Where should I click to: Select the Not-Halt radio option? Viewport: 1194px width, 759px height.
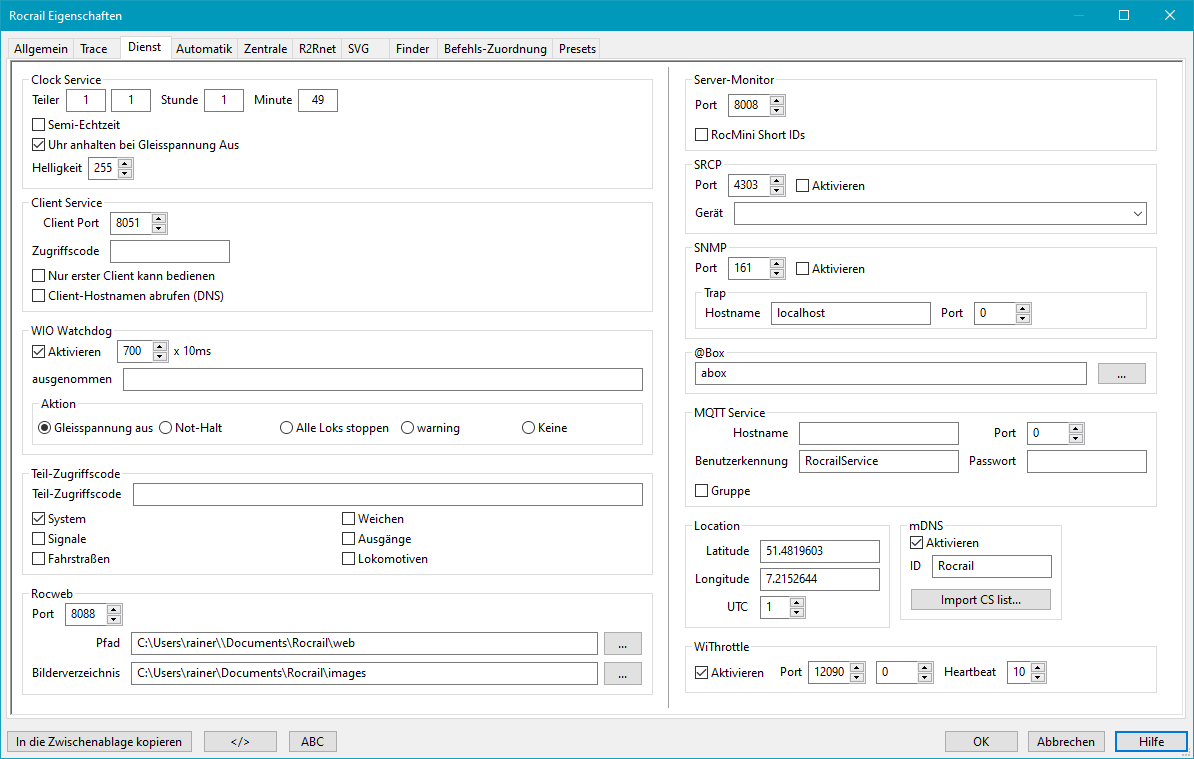(x=166, y=428)
